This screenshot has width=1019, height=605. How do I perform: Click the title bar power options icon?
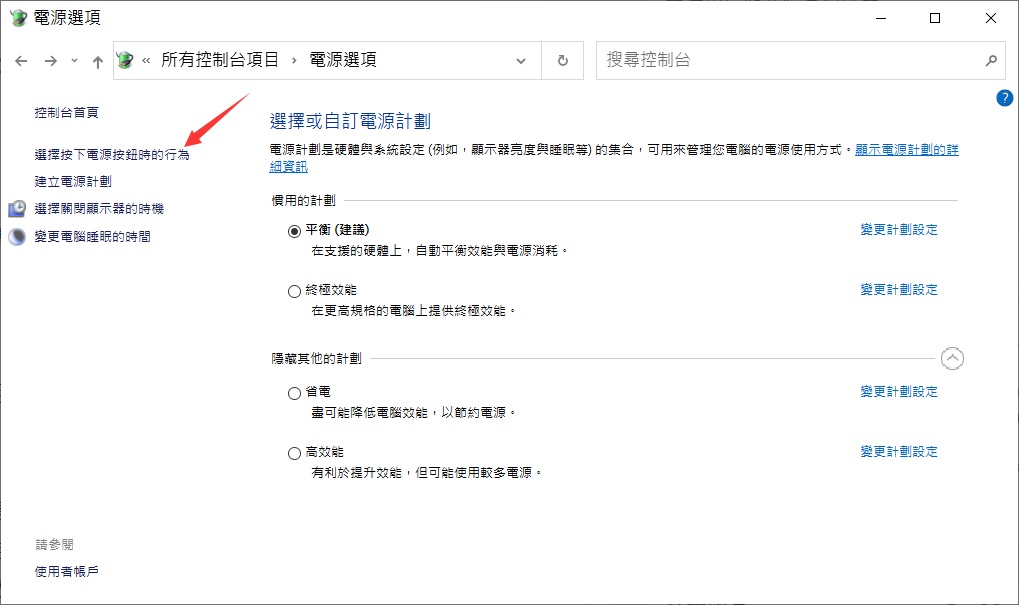coord(18,18)
